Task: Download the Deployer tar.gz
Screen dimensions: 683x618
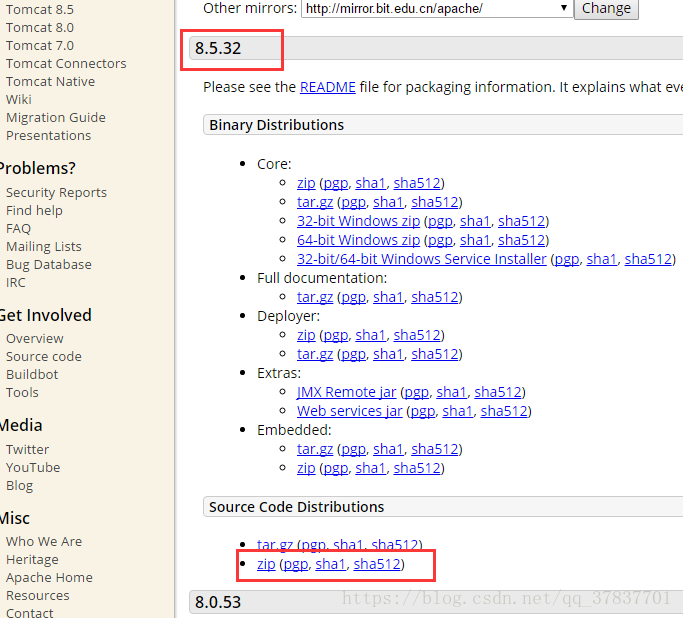Action: click(x=315, y=354)
